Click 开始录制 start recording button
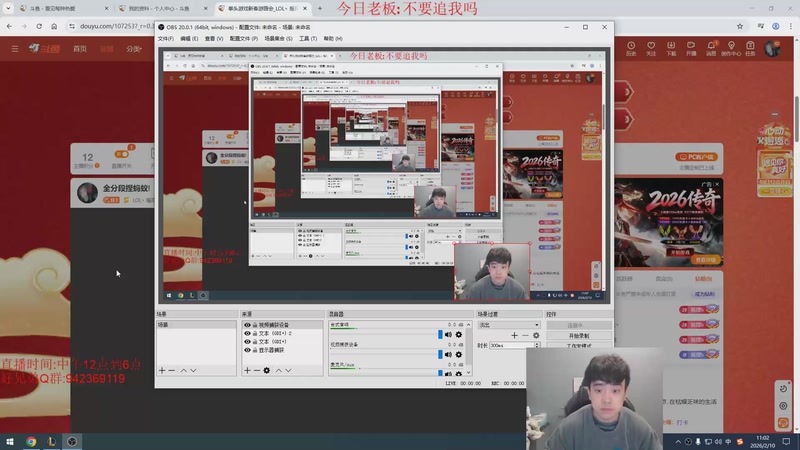 pos(579,336)
